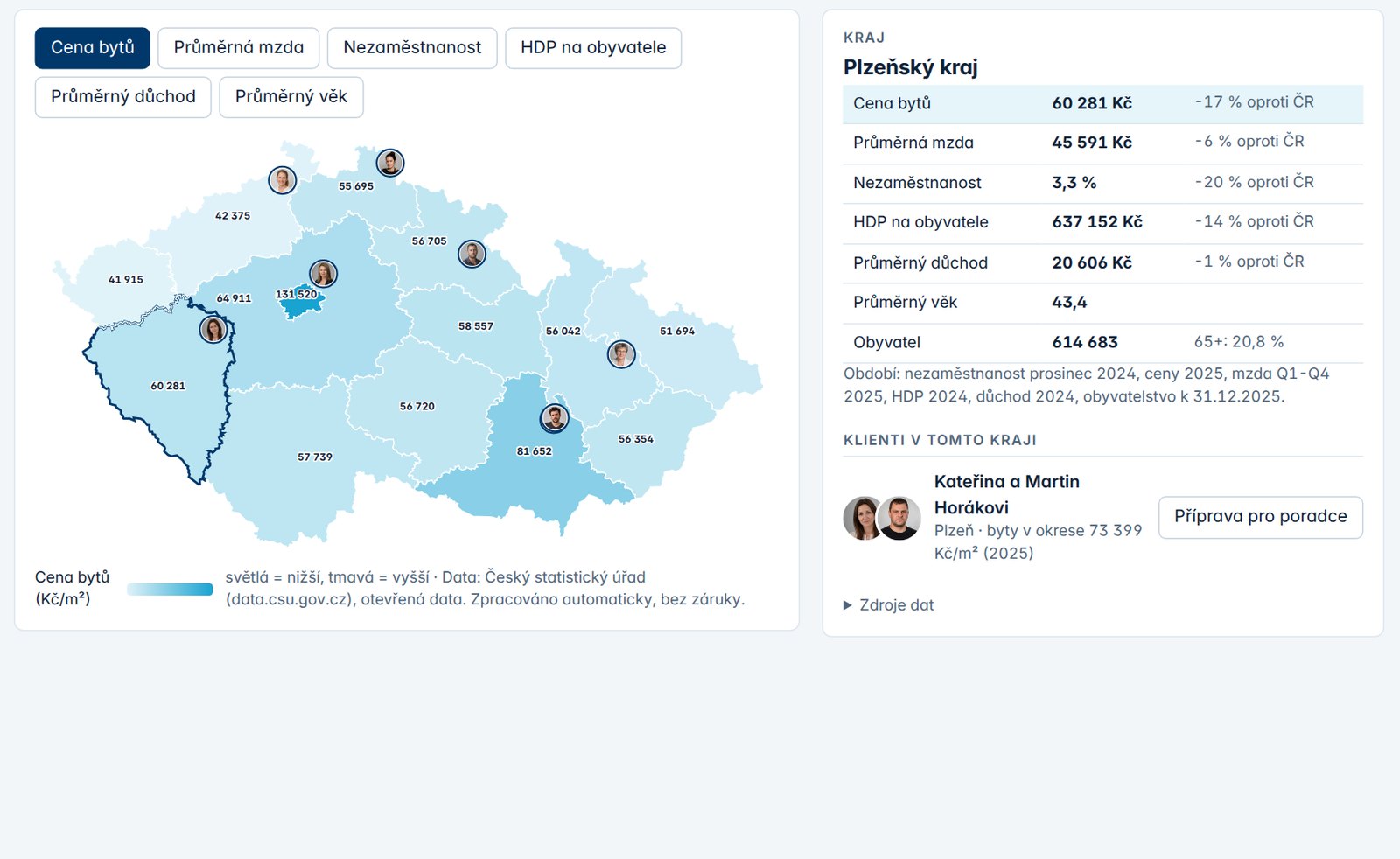Click the client avatar on the Plzeňský kraj border
1400x859 pixels.
[x=213, y=329]
